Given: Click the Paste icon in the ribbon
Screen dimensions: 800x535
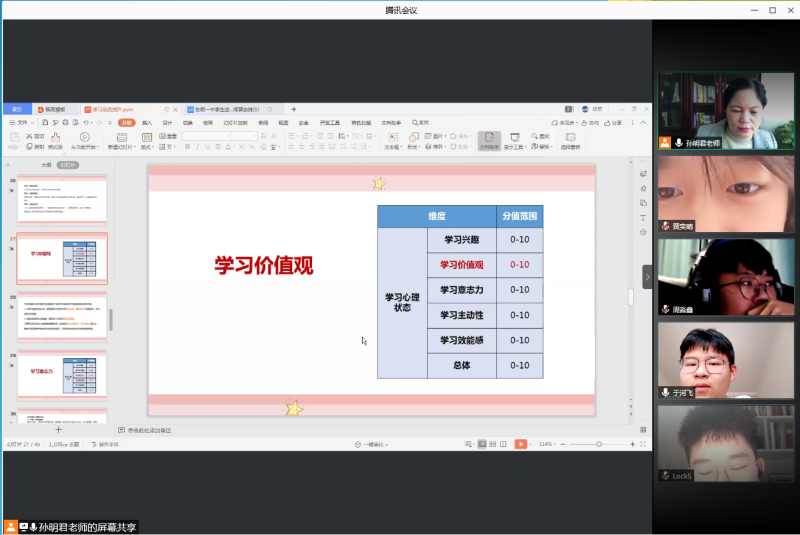Looking at the screenshot, I should coord(14,138).
